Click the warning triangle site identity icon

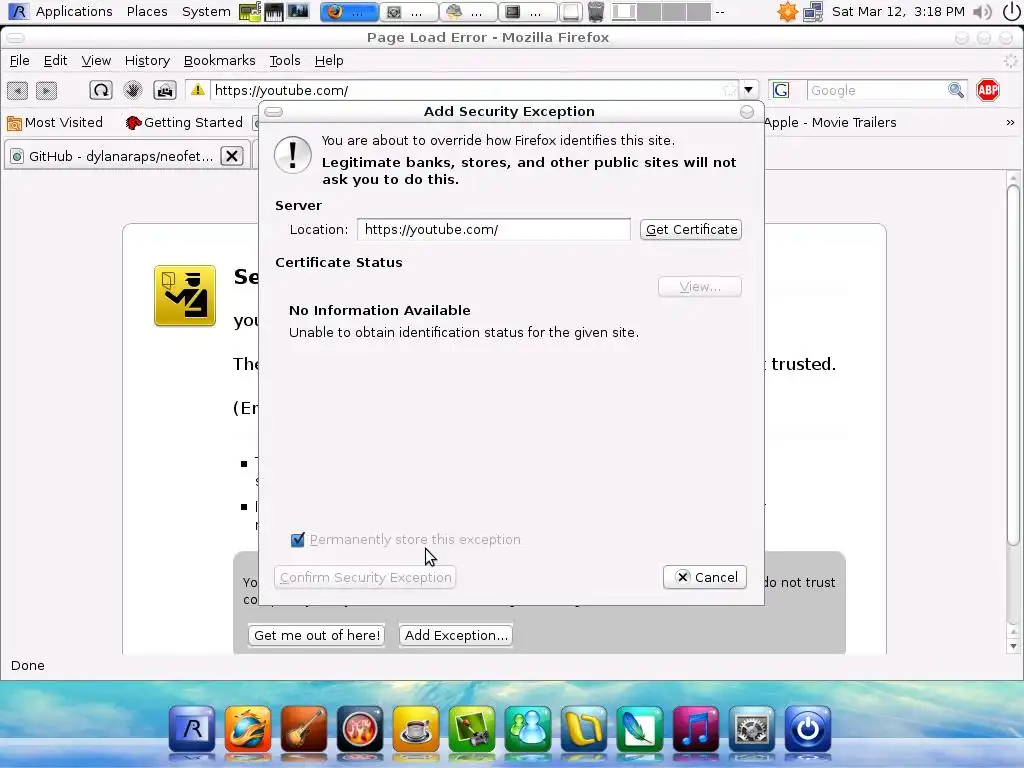point(197,90)
